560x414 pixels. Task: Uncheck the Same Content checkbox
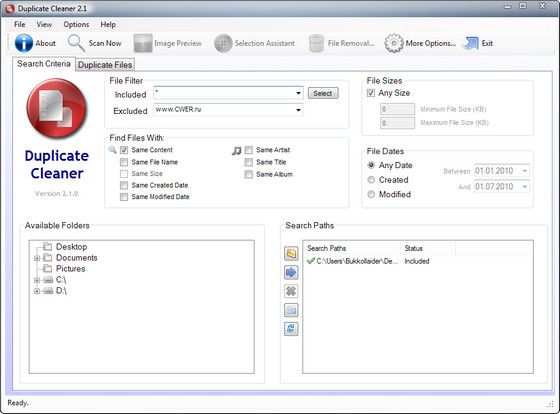coord(124,150)
